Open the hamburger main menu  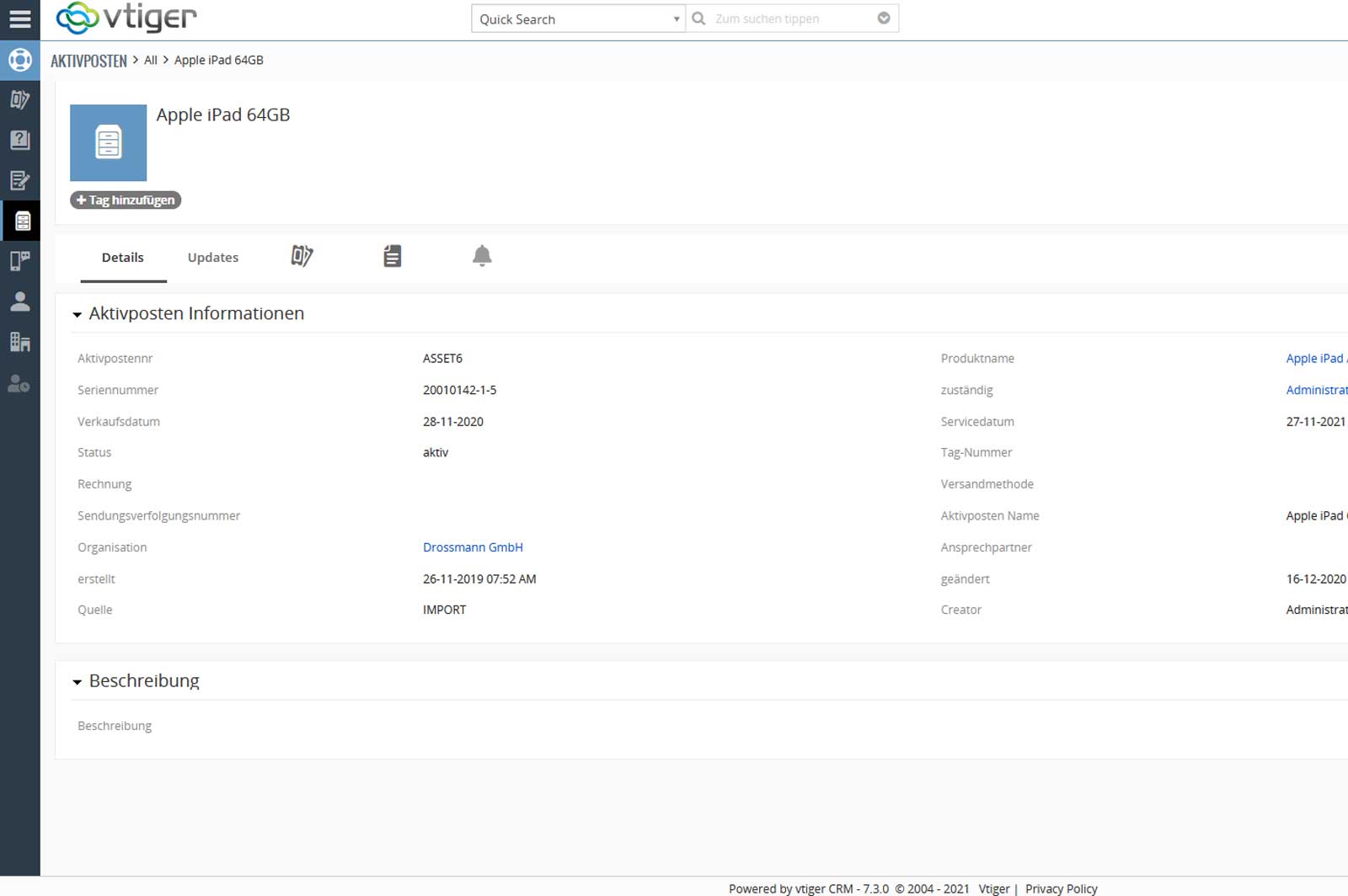point(19,19)
